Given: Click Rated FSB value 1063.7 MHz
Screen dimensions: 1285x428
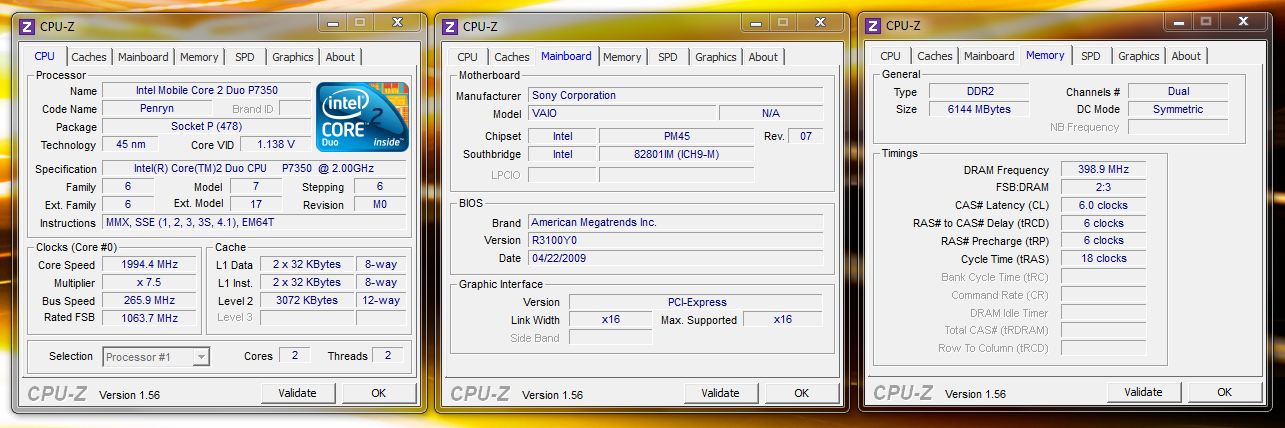Looking at the screenshot, I should click(x=149, y=318).
